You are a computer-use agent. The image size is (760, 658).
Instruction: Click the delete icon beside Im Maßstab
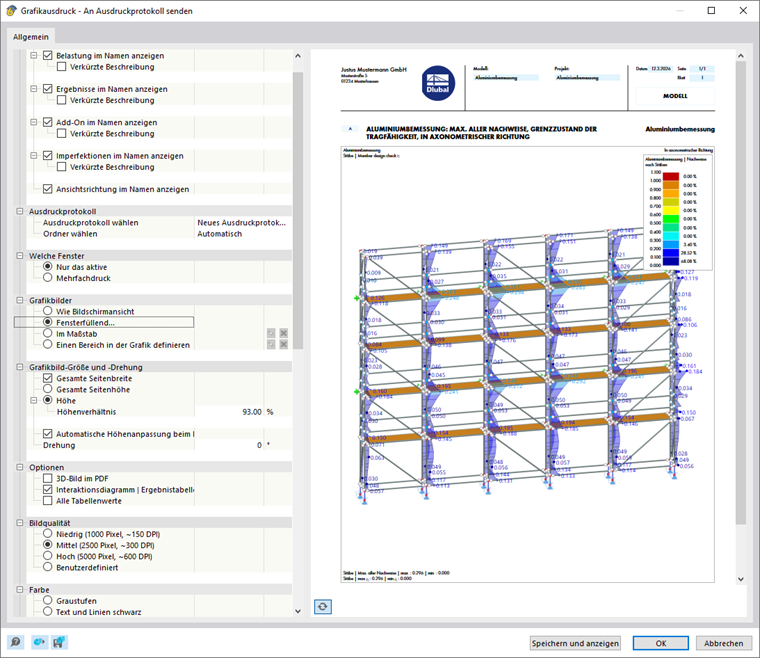(284, 333)
